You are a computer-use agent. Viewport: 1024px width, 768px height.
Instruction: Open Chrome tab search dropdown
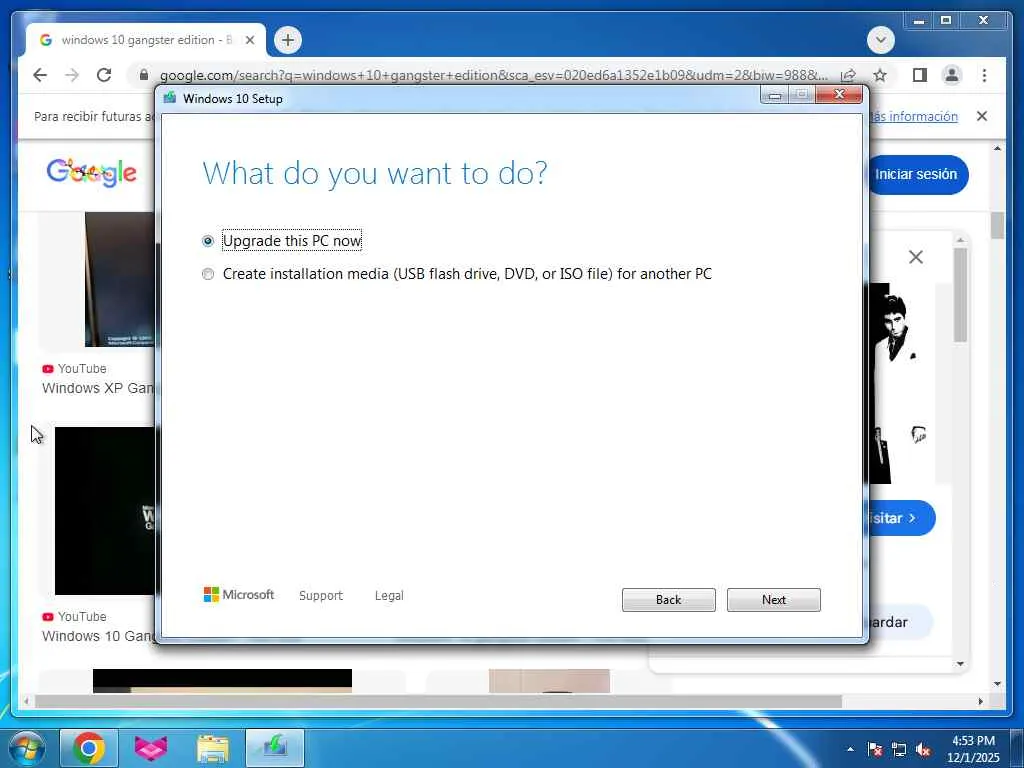[x=880, y=40]
